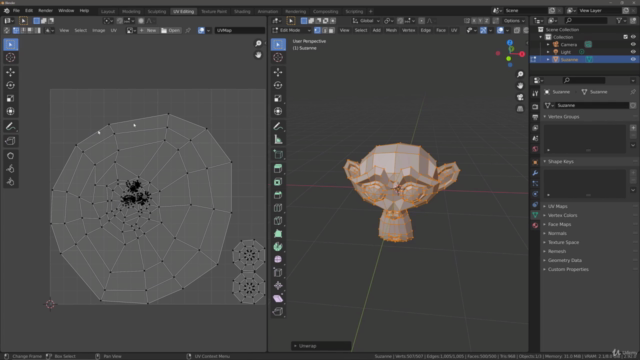
Task: Open the Render menu
Action: tap(45, 11)
